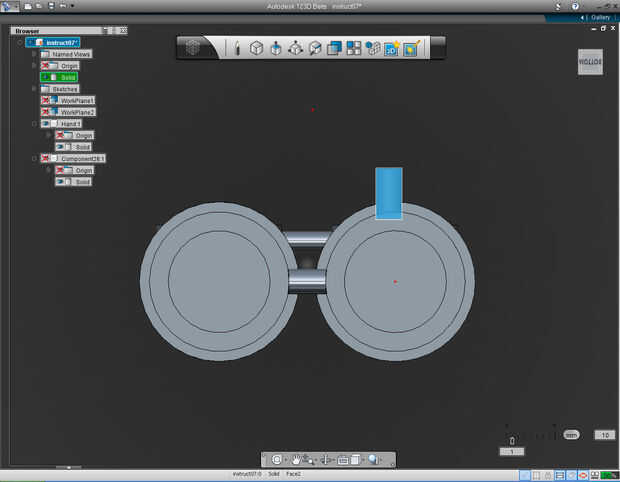Select the Sketches tree item
Screen dimensions: 620x482
(60, 89)
